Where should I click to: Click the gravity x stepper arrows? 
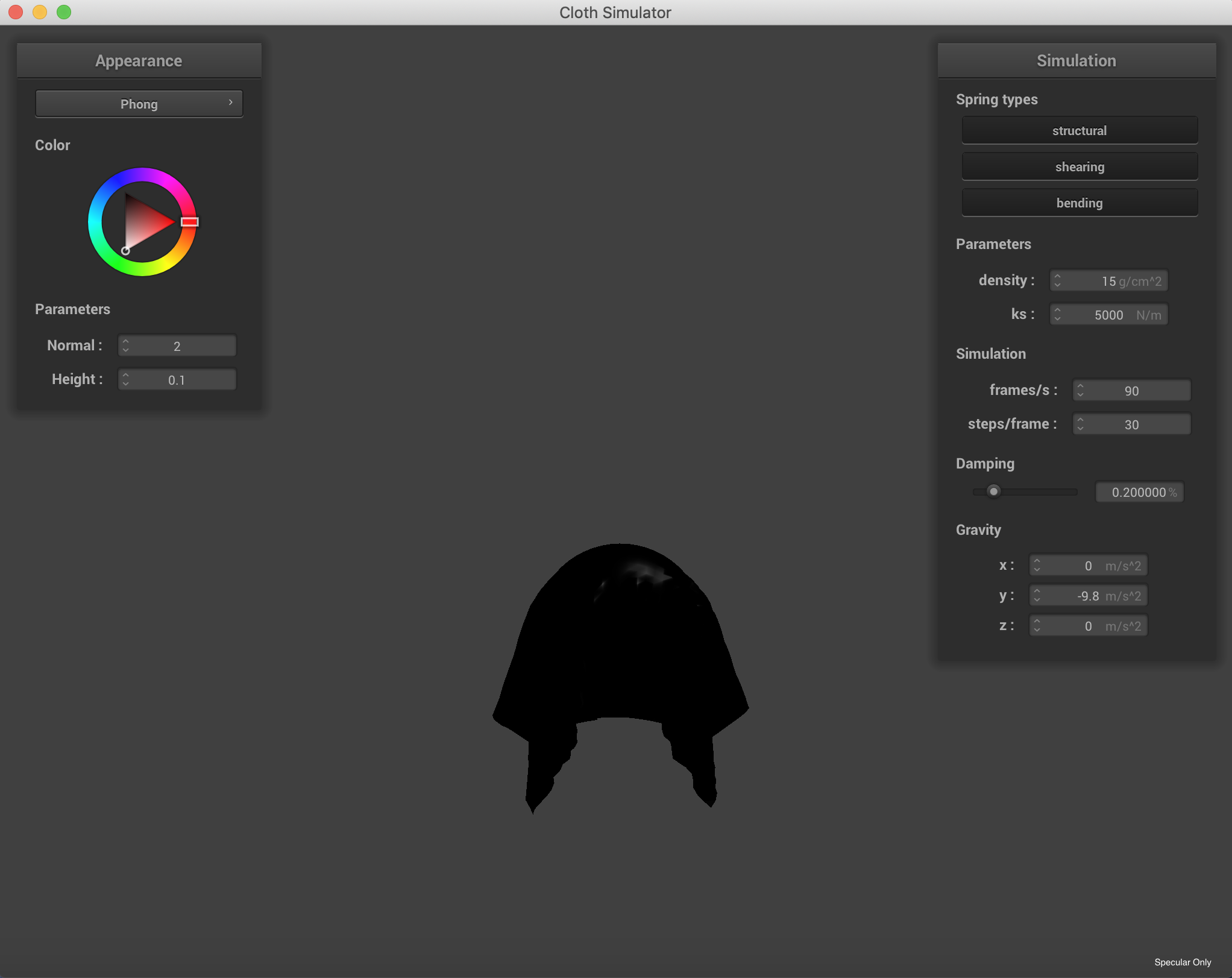coord(1037,566)
